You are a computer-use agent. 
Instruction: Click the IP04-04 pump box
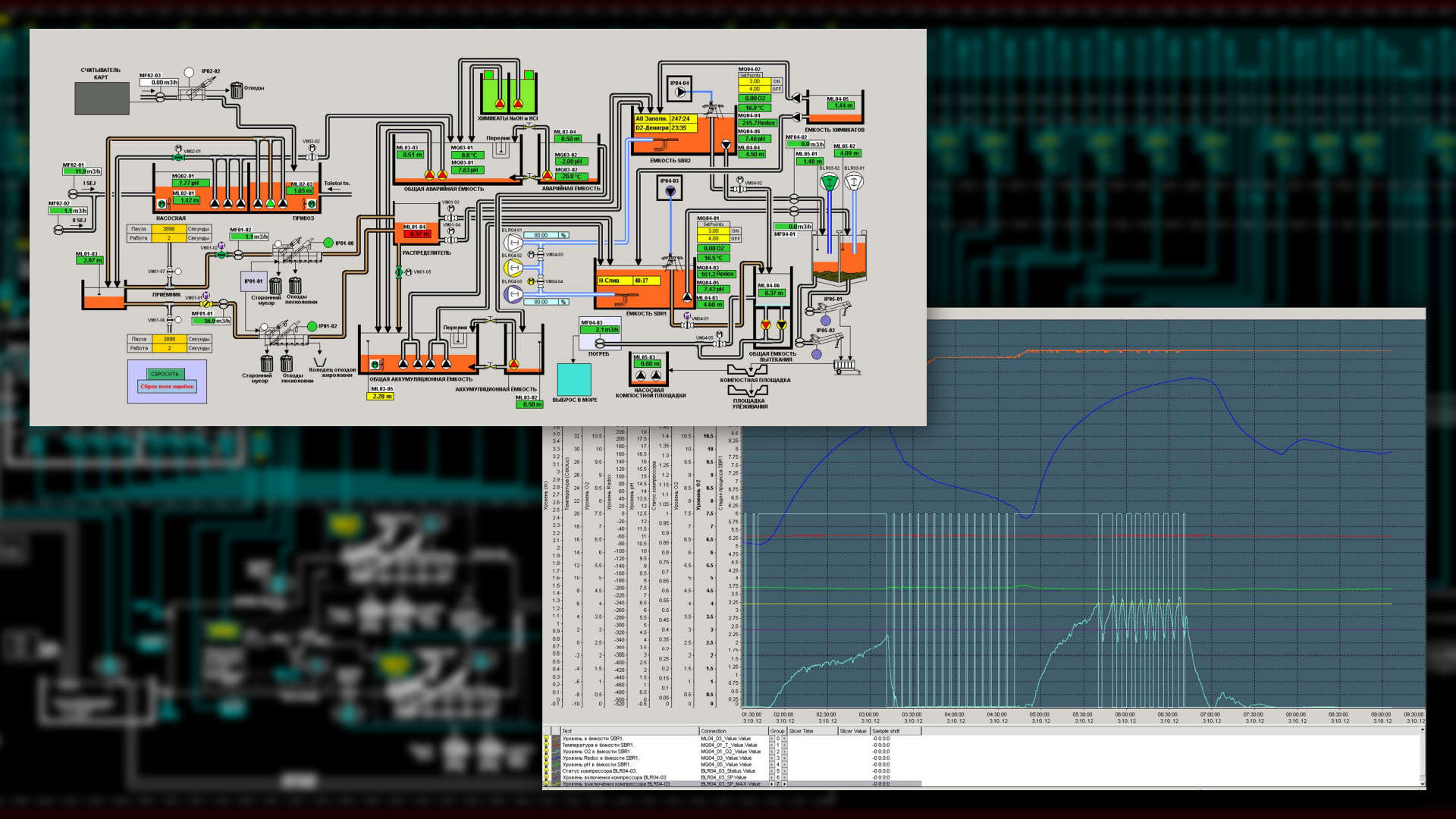pyautogui.click(x=679, y=89)
